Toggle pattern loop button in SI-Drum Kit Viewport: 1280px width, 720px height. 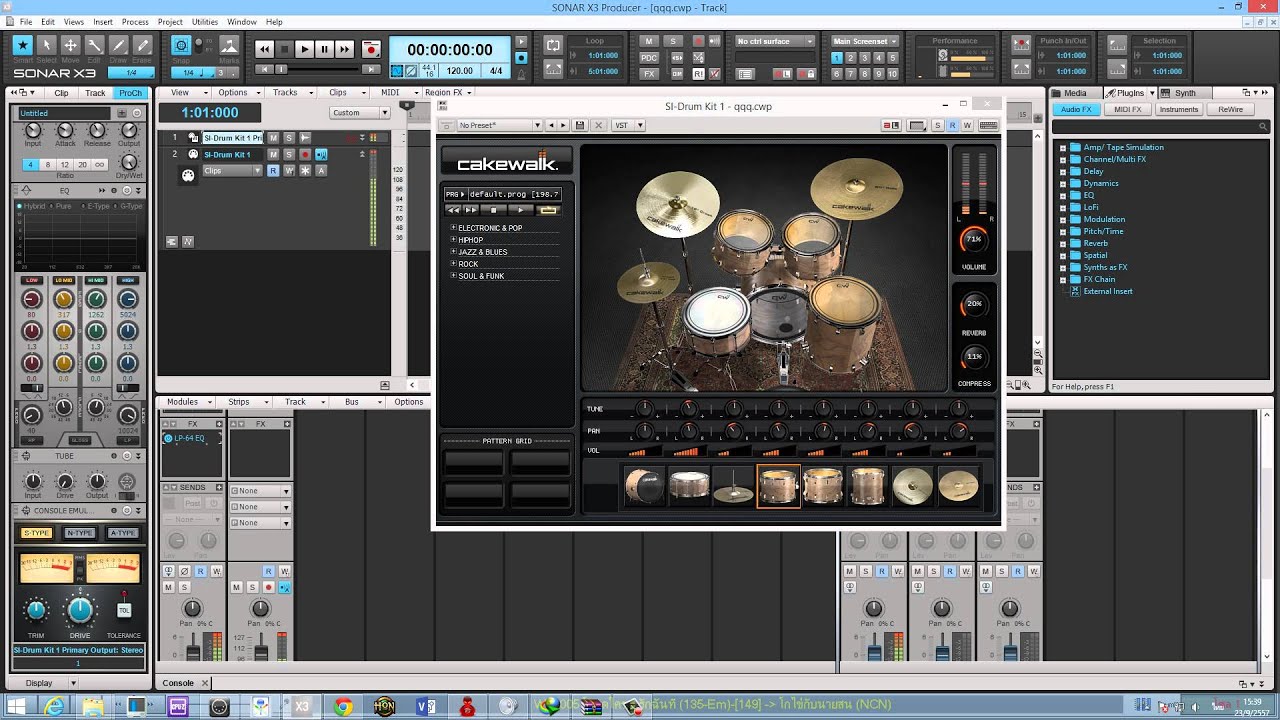(x=548, y=210)
